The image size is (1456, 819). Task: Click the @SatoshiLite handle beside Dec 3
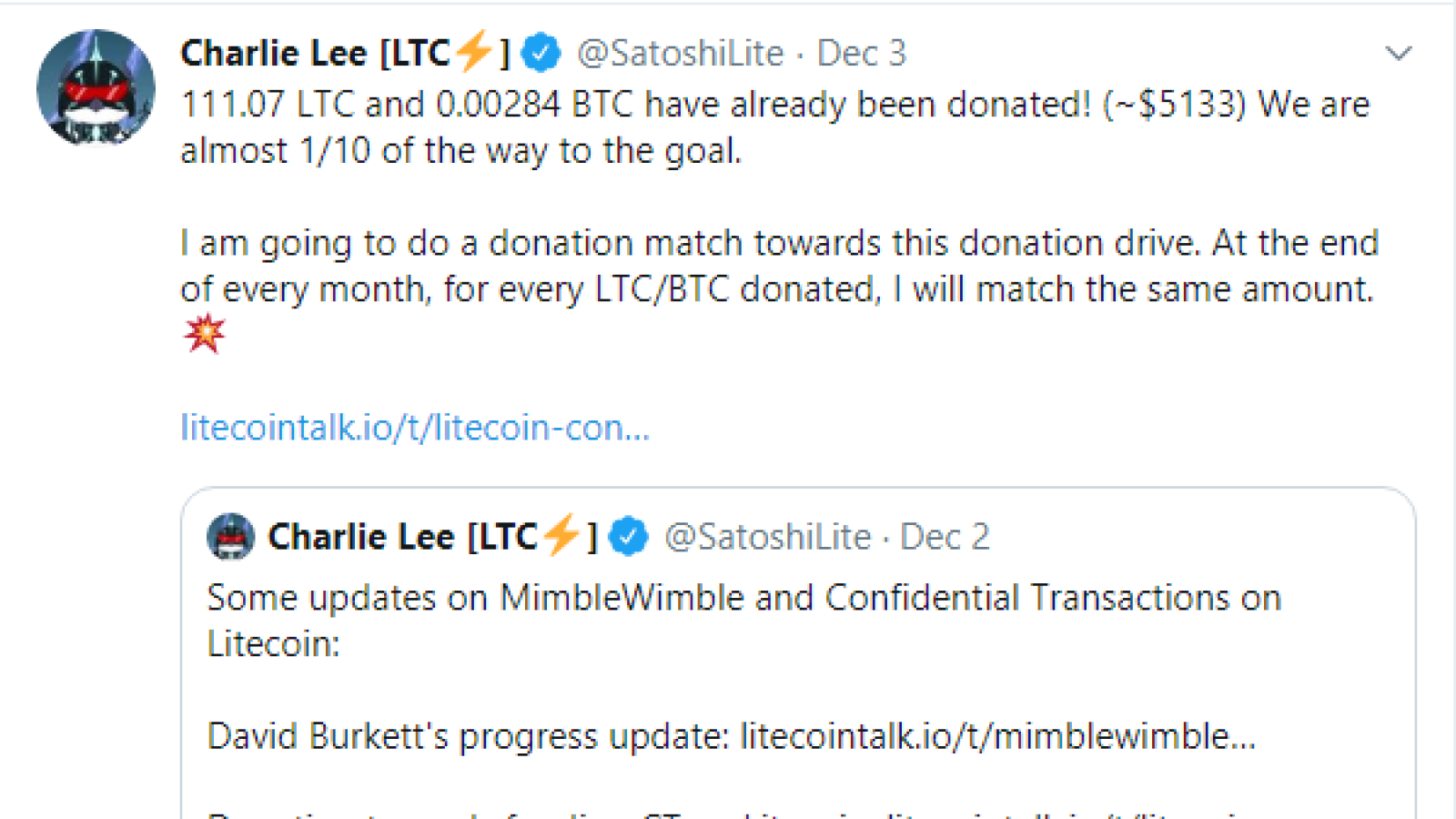click(681, 53)
